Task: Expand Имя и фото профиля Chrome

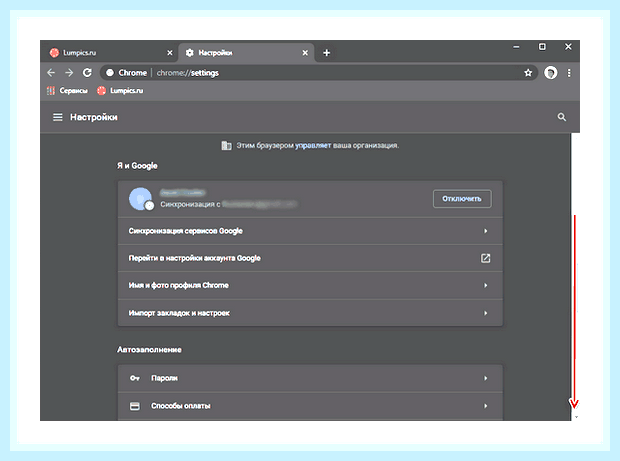Action: [x=310, y=285]
